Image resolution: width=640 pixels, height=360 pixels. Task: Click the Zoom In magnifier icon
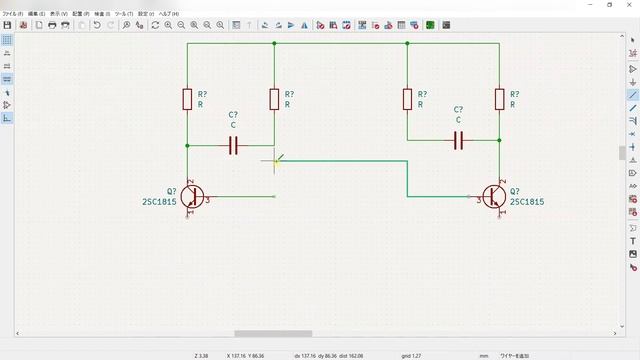click(x=168, y=25)
